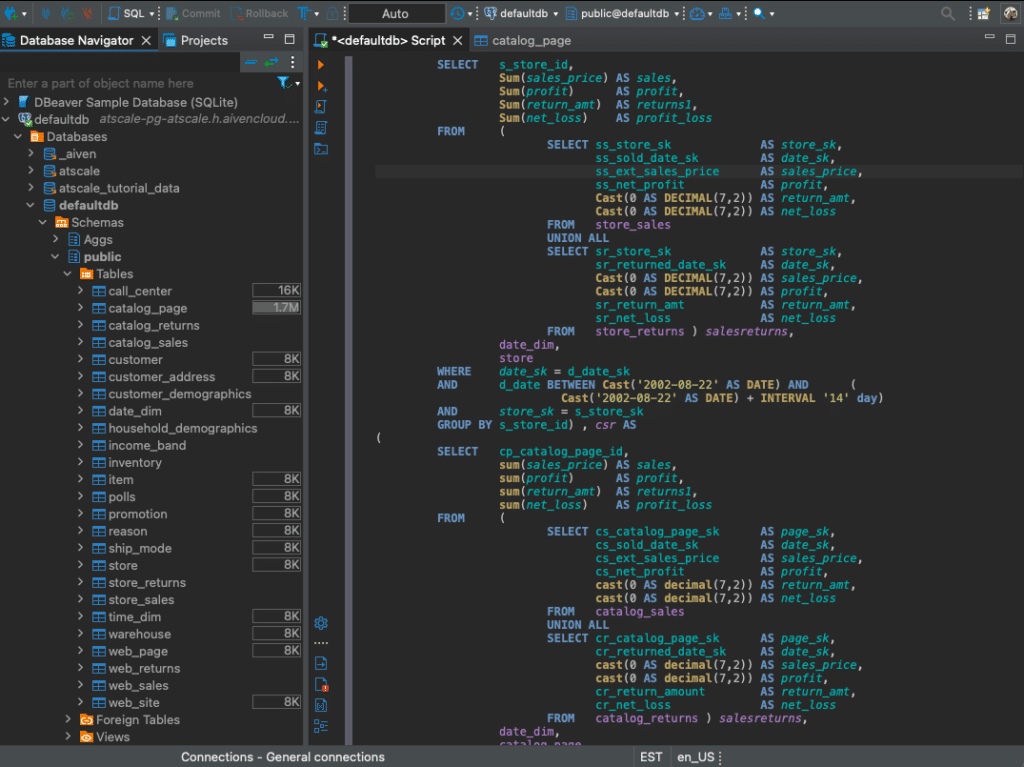Open the editor settings gear icon
The image size is (1024, 767).
pos(321,623)
